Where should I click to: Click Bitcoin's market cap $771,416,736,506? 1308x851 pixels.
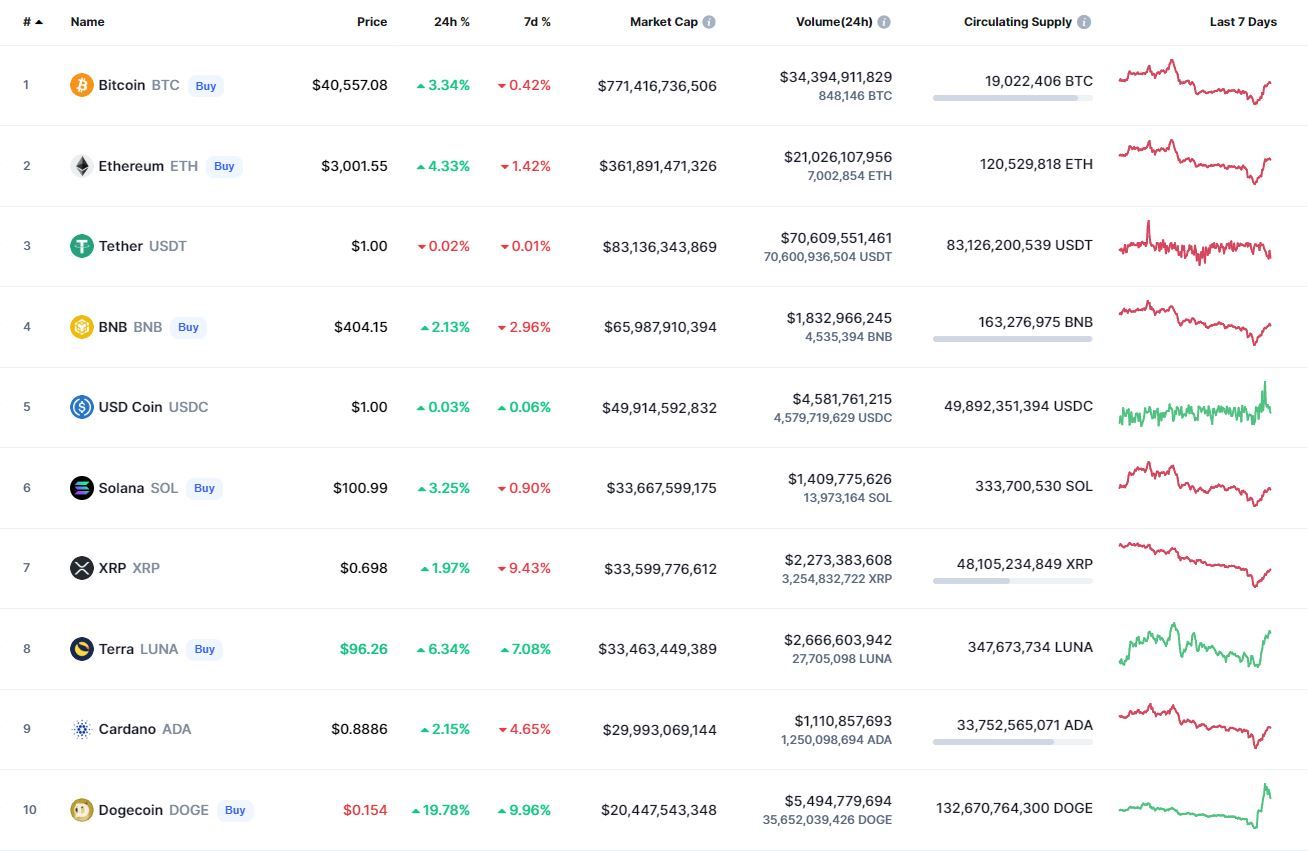point(657,86)
